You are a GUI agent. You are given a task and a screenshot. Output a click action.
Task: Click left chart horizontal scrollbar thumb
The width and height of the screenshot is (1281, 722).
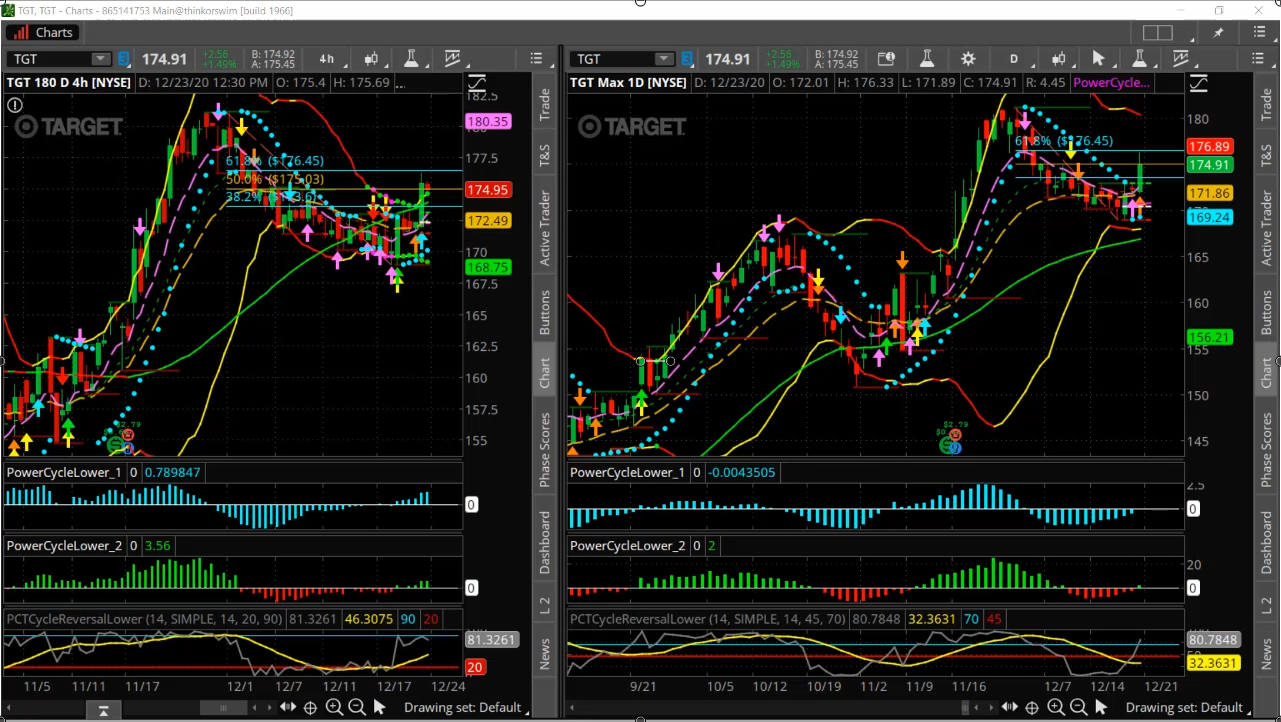pos(225,707)
